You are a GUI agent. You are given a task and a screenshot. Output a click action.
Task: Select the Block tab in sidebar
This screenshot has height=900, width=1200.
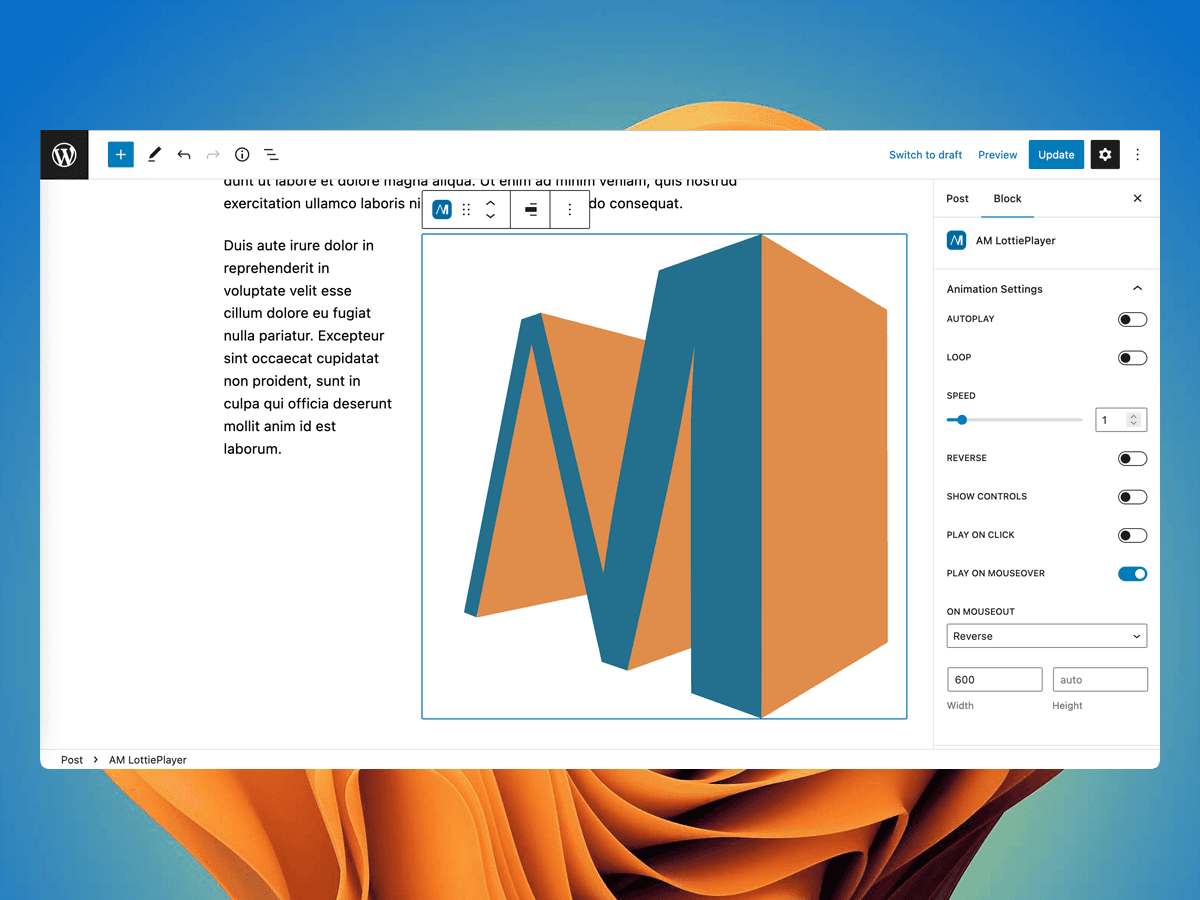click(x=1007, y=198)
